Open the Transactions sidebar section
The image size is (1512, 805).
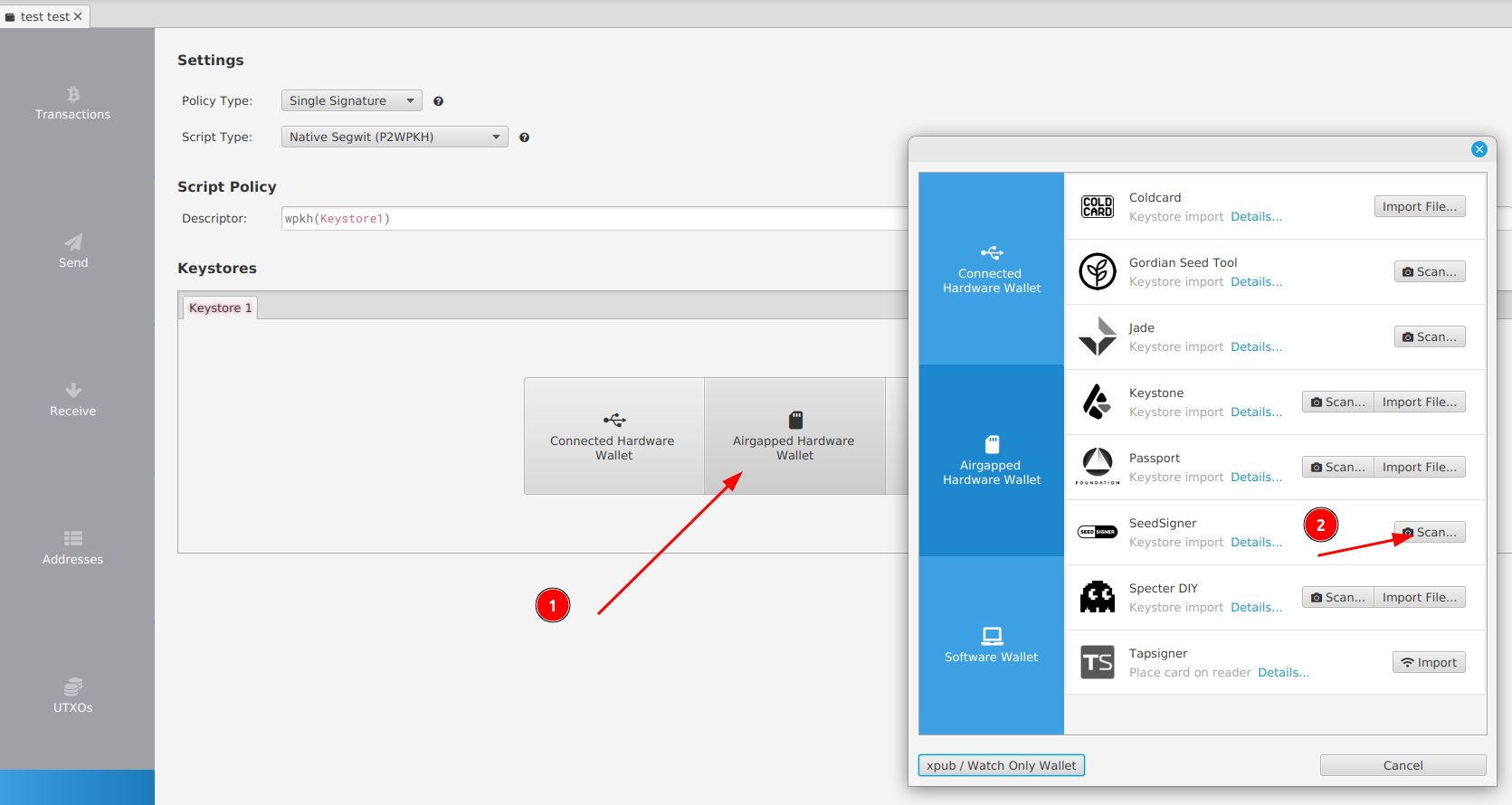click(x=72, y=104)
